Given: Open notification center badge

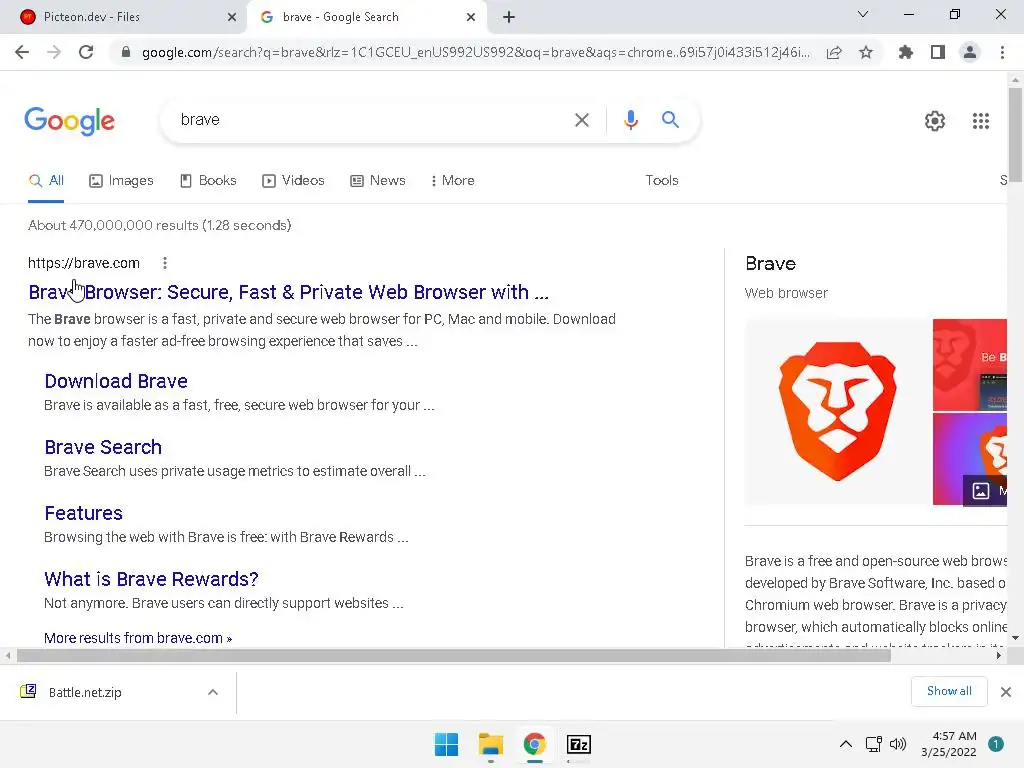Looking at the screenshot, I should (996, 744).
